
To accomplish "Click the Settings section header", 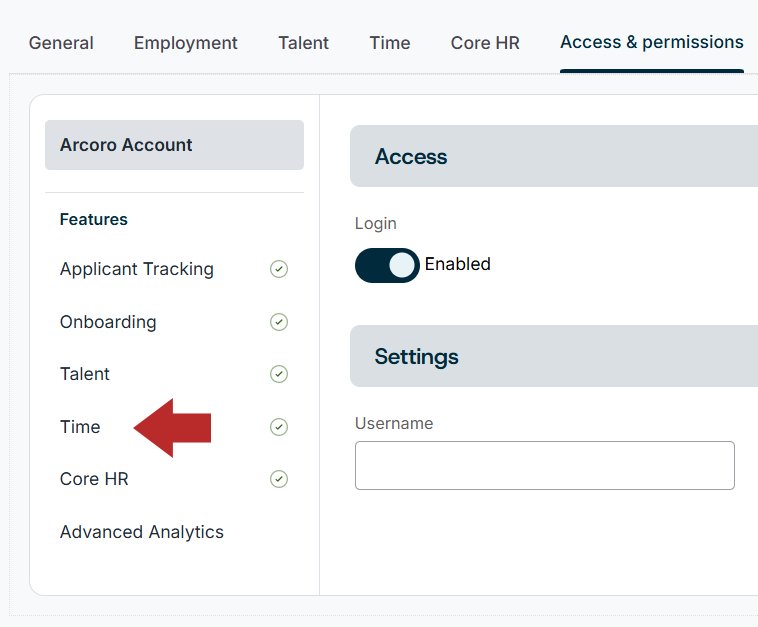I will click(x=554, y=356).
